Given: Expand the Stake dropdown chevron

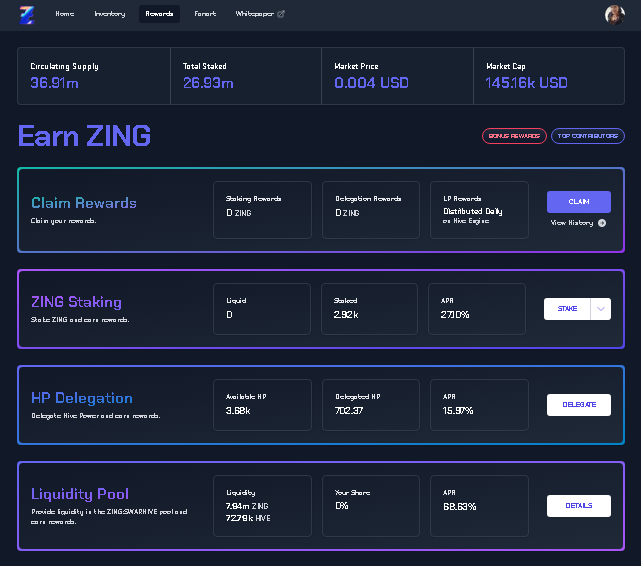Looking at the screenshot, I should [x=601, y=309].
